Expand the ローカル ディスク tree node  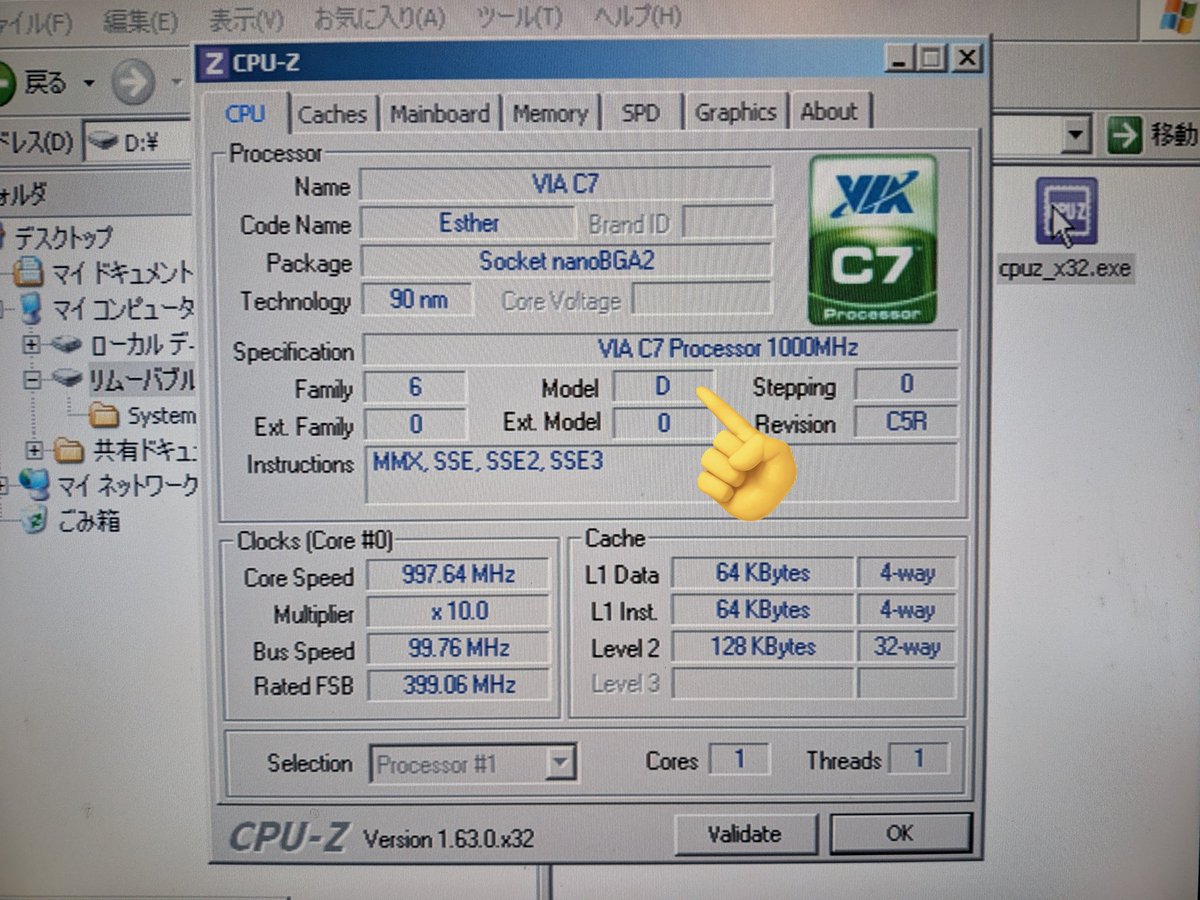pyautogui.click(x=31, y=344)
